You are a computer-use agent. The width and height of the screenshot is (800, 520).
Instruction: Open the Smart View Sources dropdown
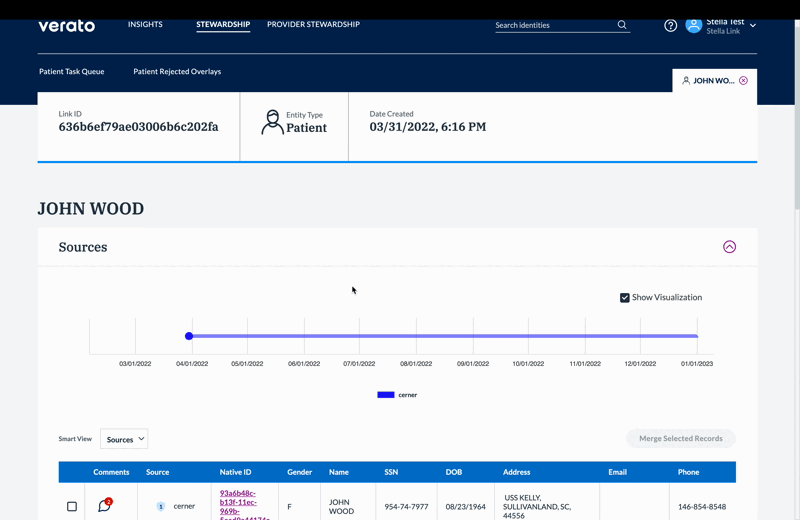[124, 439]
